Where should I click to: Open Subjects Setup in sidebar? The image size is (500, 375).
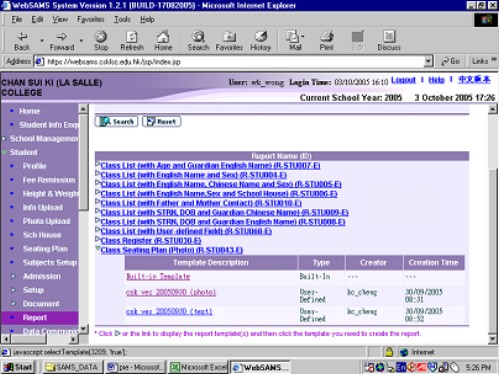50,262
